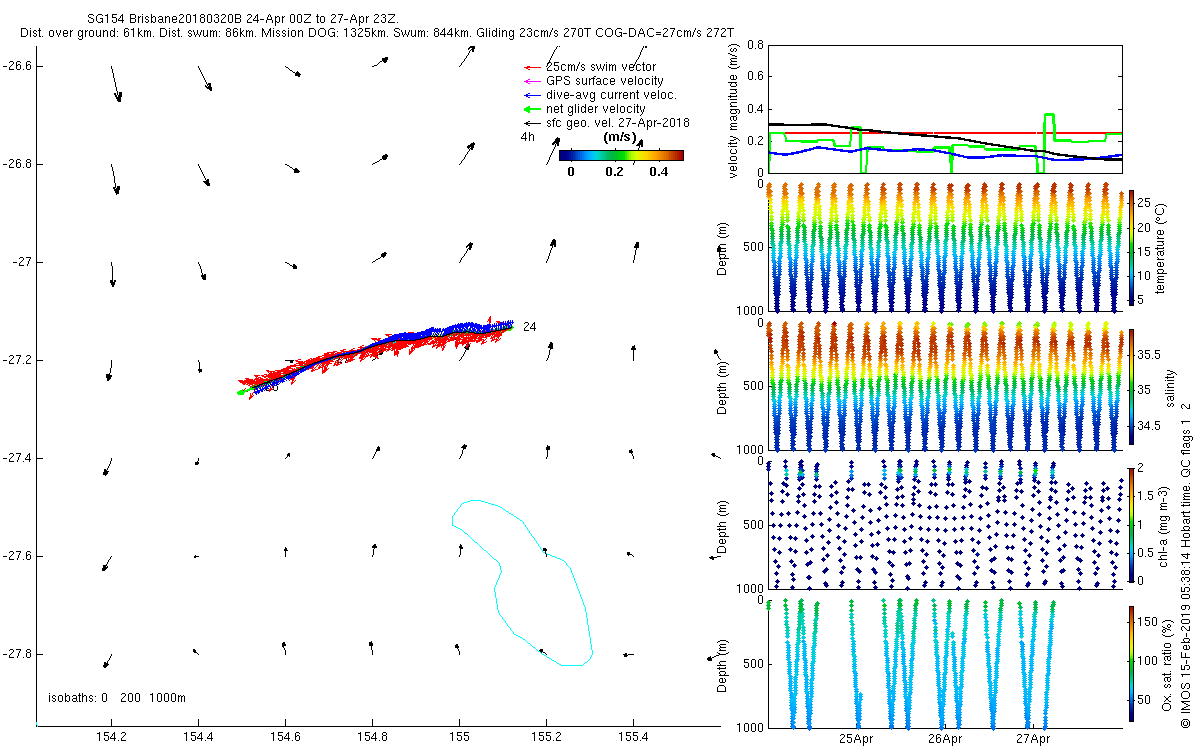Click the green arrow beside 'net glider velocity'
1200x750 pixels.
530,109
